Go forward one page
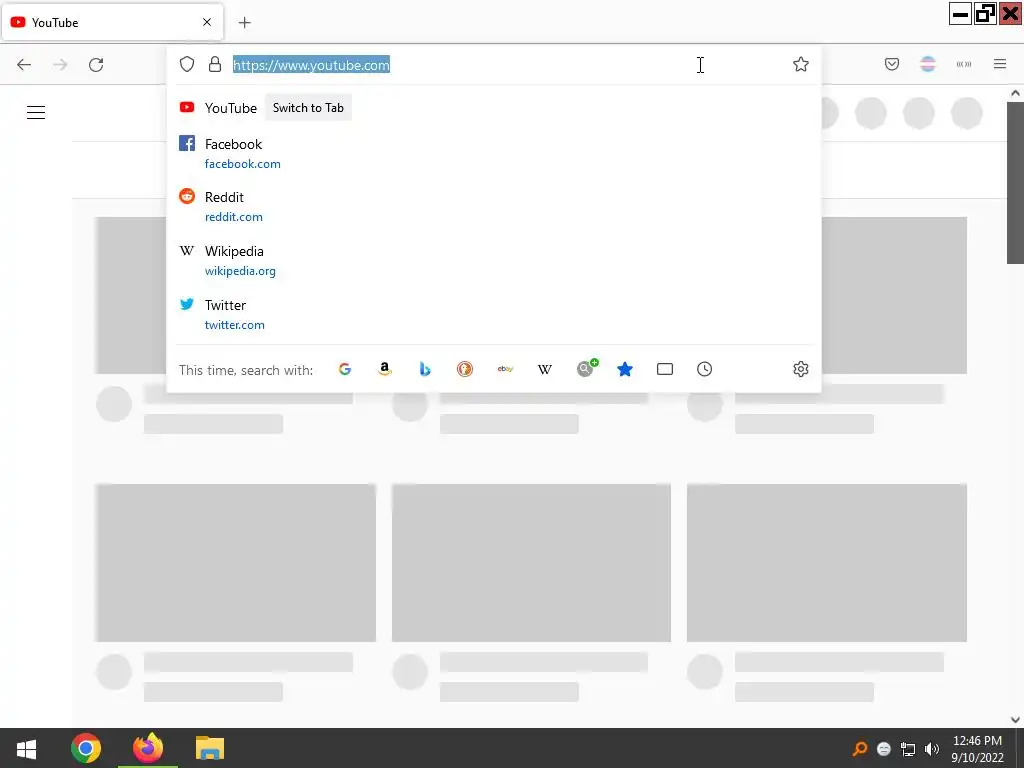 tap(60, 64)
